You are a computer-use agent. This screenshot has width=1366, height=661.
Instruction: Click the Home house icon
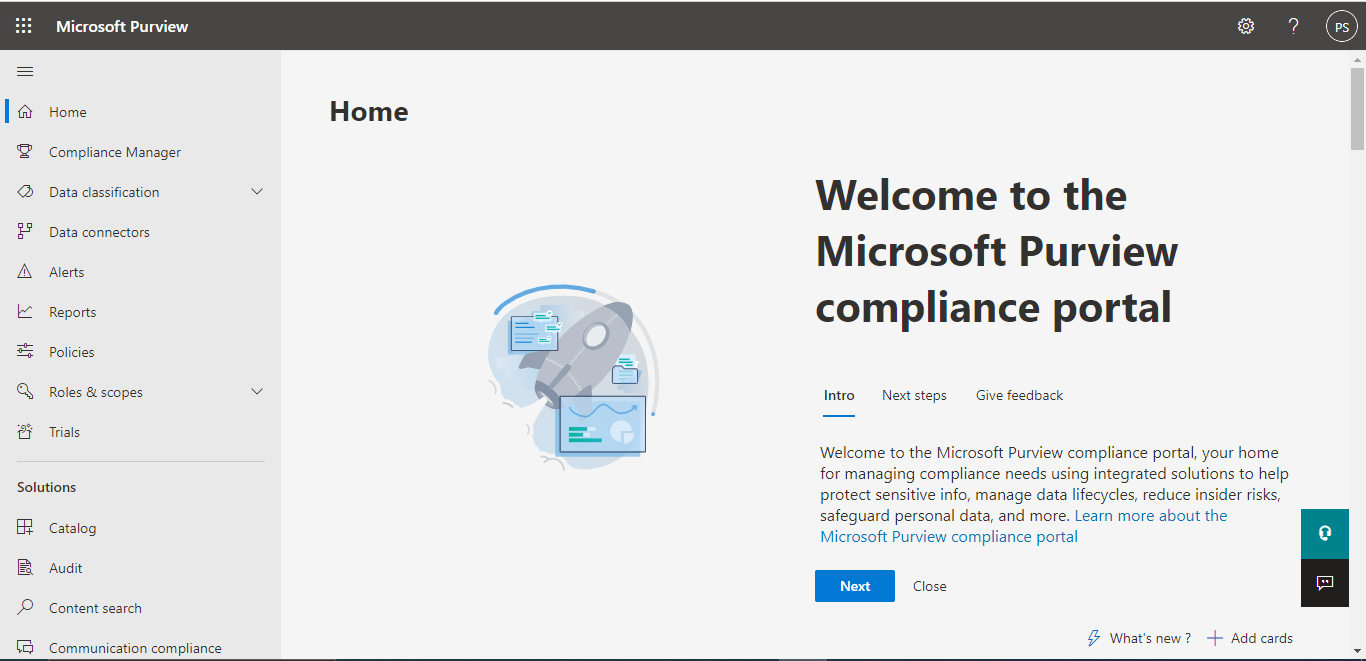[26, 112]
